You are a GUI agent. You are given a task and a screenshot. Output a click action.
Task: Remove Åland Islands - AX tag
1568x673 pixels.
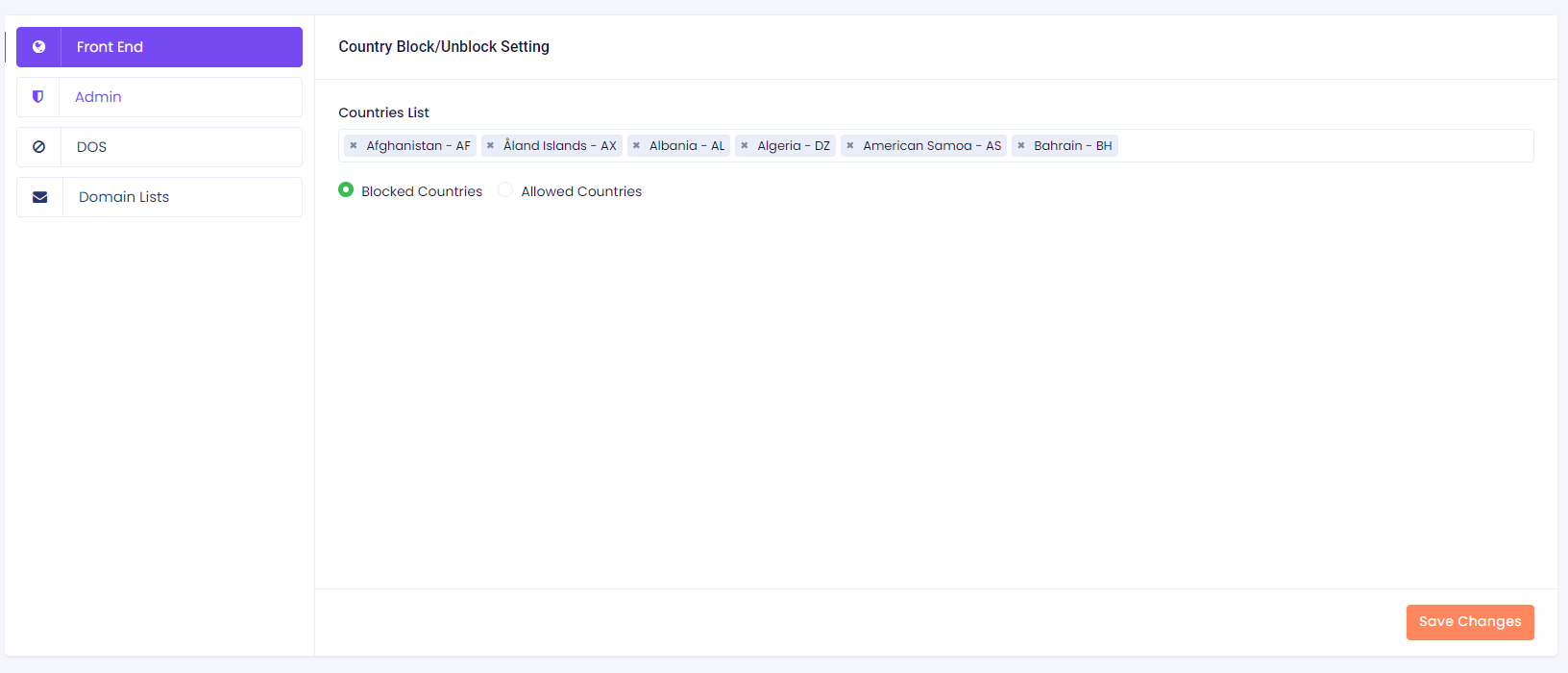point(490,146)
